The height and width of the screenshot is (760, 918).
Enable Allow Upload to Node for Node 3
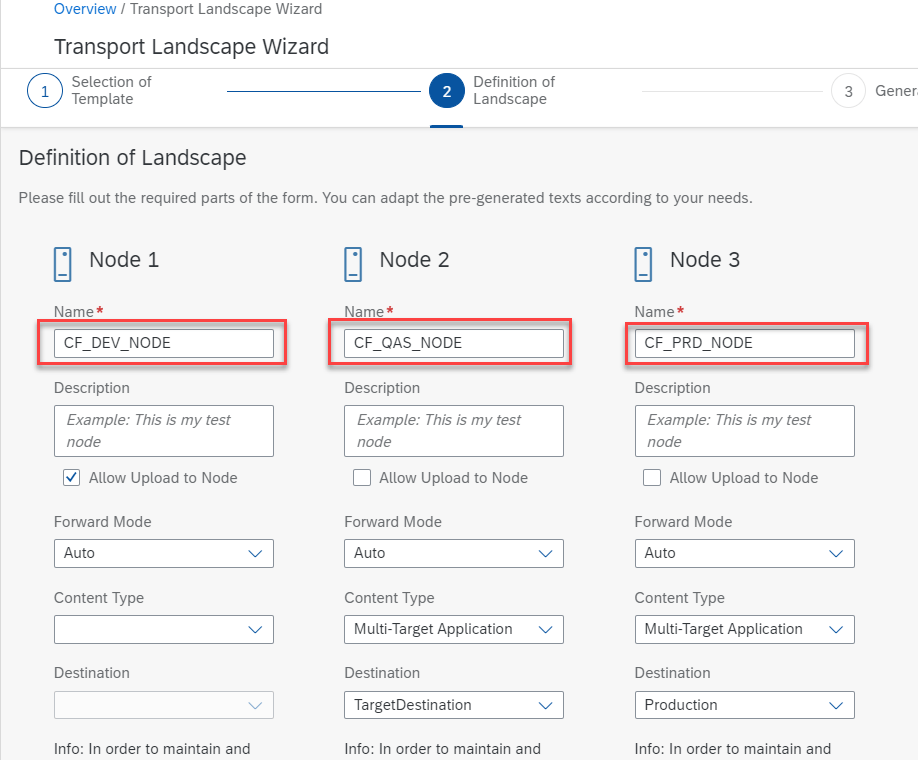click(x=652, y=478)
